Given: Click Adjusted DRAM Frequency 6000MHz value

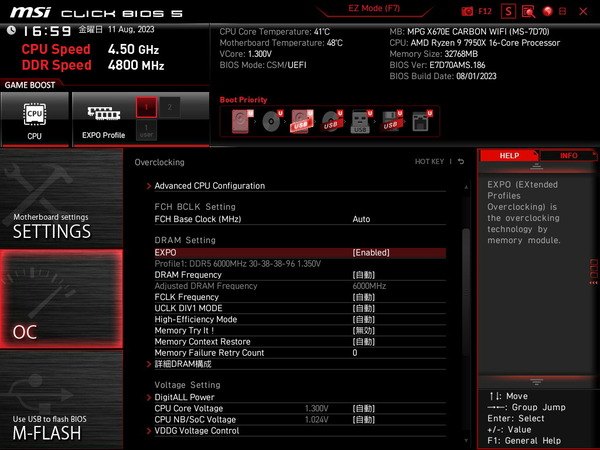Looking at the screenshot, I should pyautogui.click(x=369, y=286).
